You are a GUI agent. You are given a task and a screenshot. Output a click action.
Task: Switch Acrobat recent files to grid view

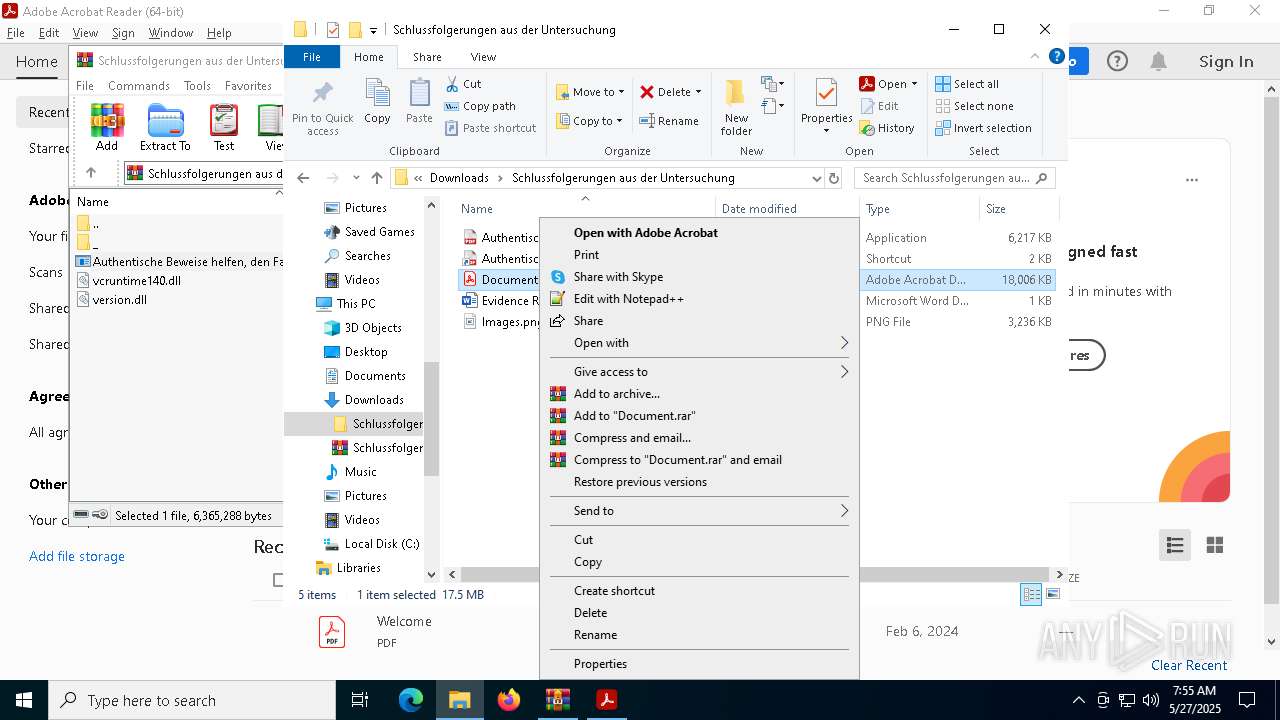[x=1215, y=545]
